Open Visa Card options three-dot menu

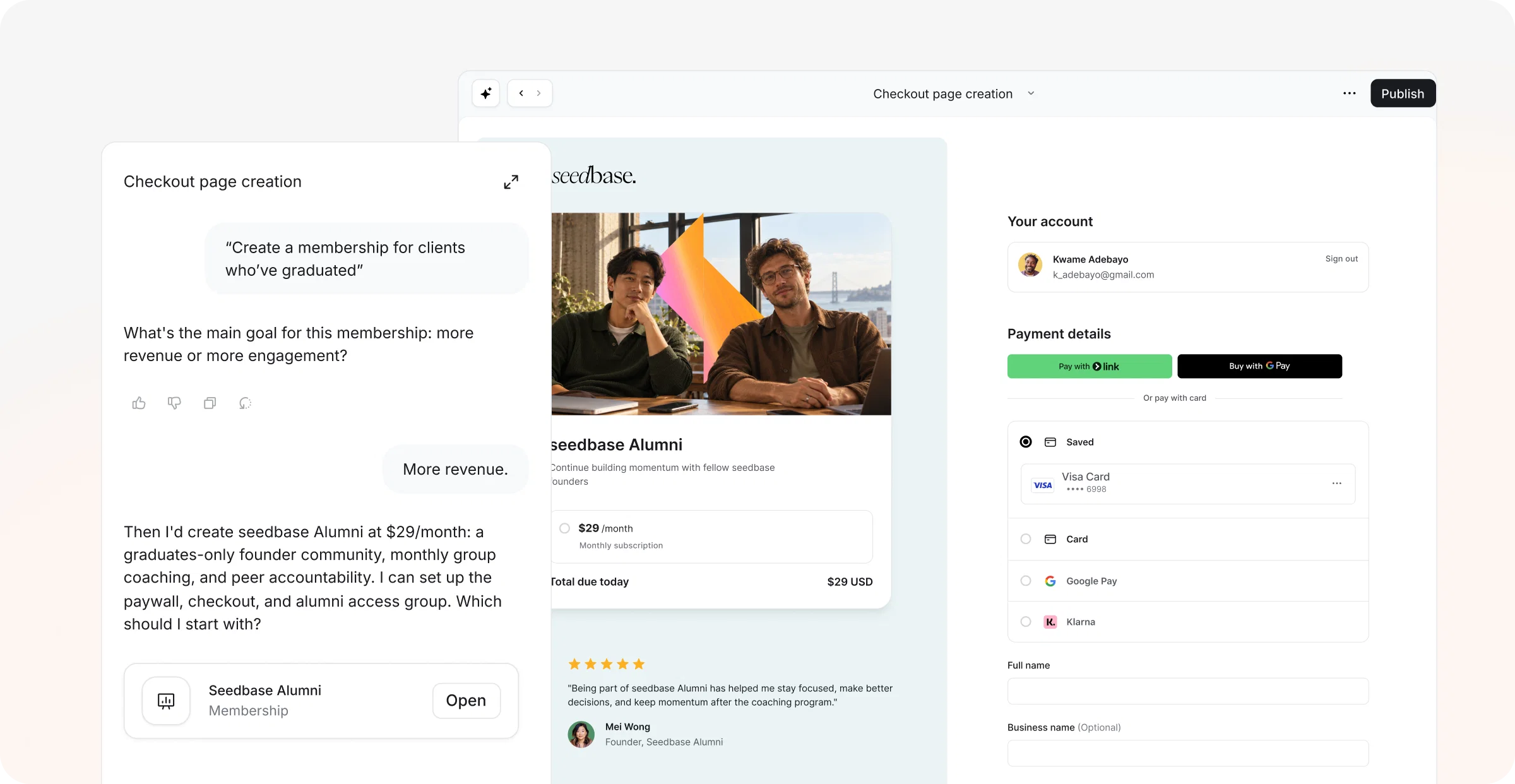click(x=1337, y=484)
